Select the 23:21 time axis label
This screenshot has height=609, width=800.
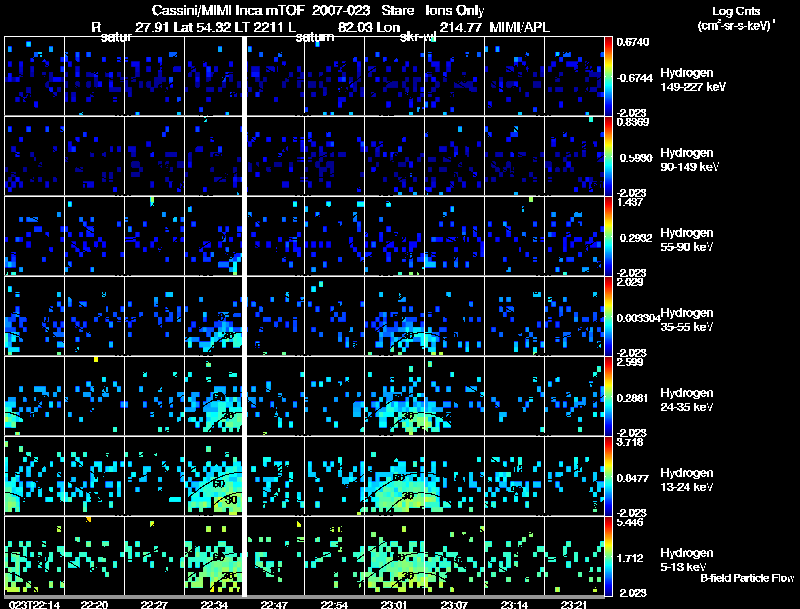point(574,604)
